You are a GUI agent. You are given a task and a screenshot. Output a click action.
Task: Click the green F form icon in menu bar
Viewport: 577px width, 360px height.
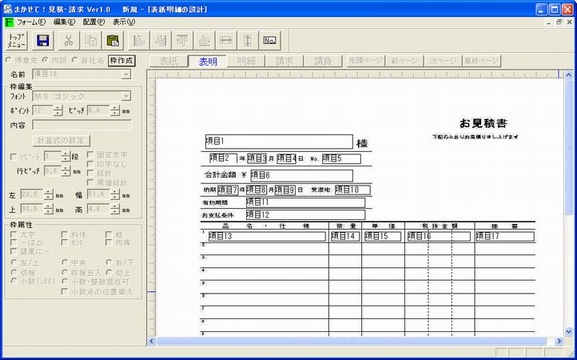click(9, 22)
